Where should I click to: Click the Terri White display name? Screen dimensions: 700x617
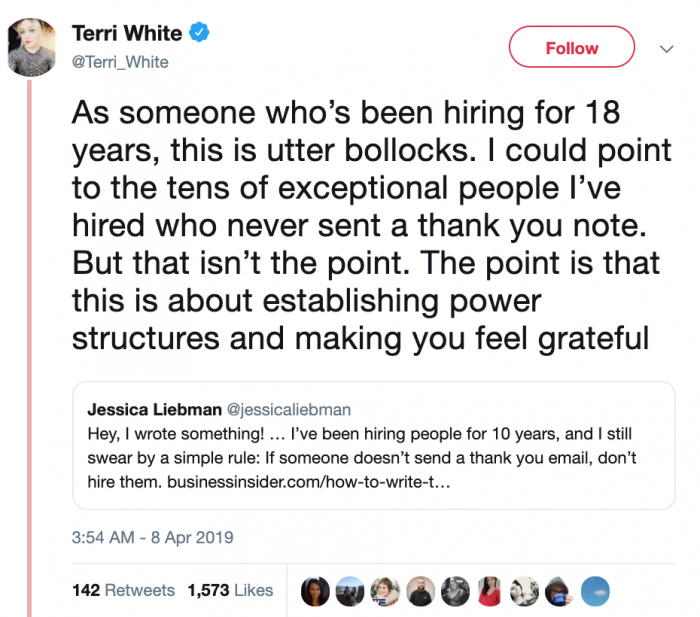coord(127,33)
